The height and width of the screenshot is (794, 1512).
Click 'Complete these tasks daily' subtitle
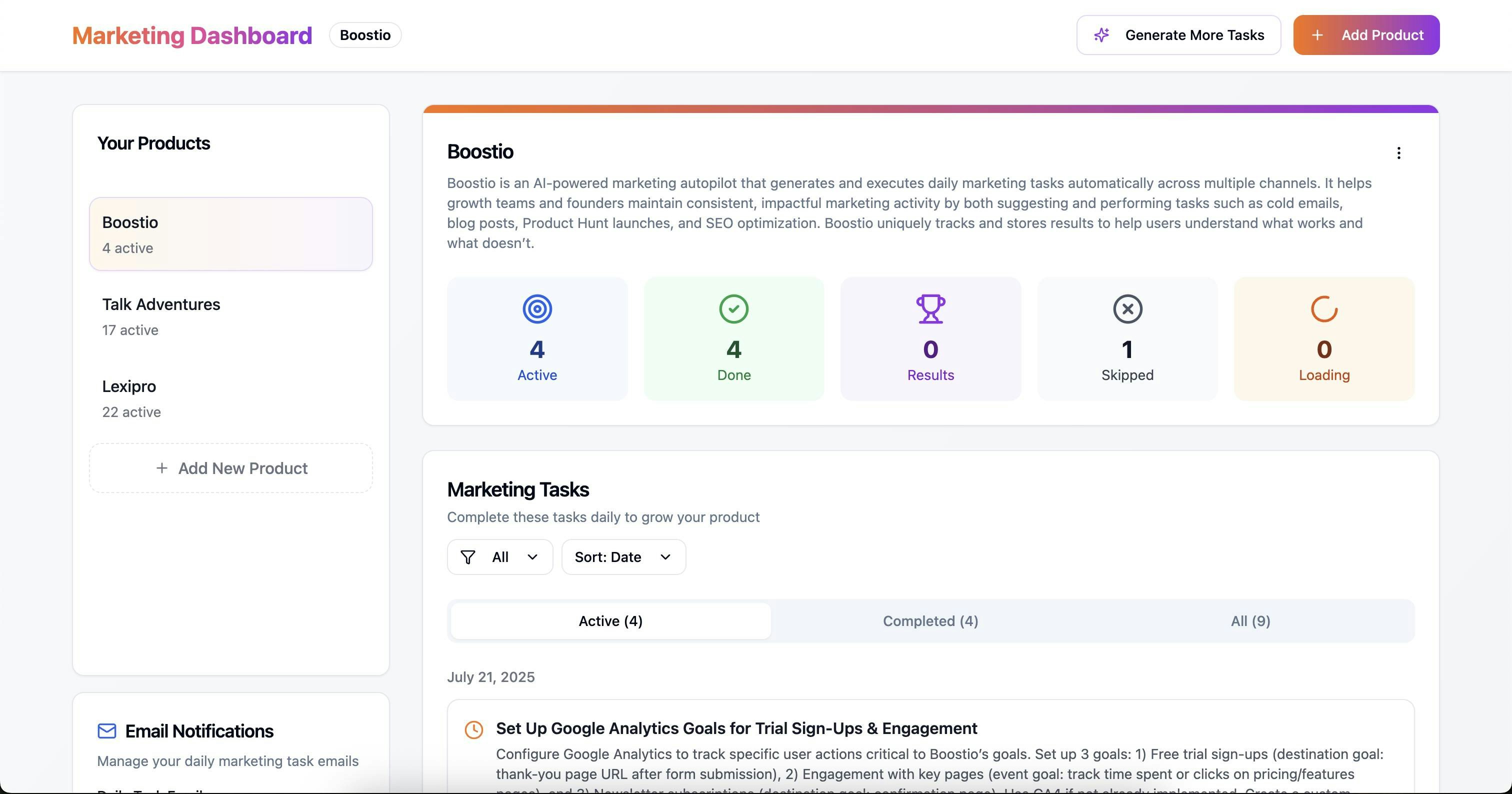603,517
